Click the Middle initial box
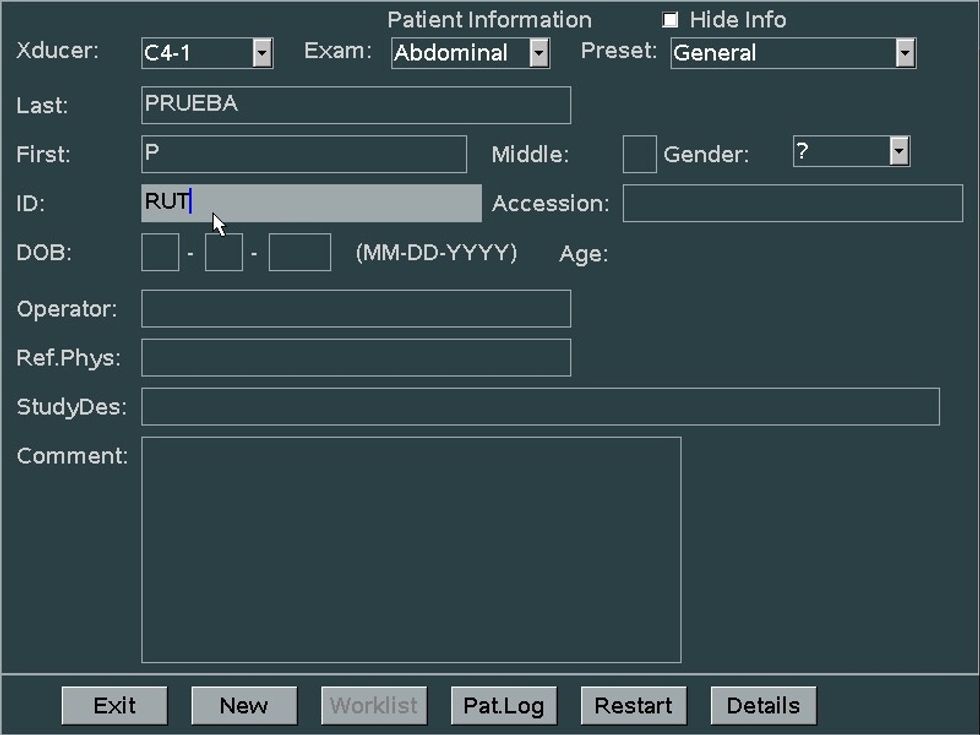This screenshot has width=980, height=735. [639, 154]
